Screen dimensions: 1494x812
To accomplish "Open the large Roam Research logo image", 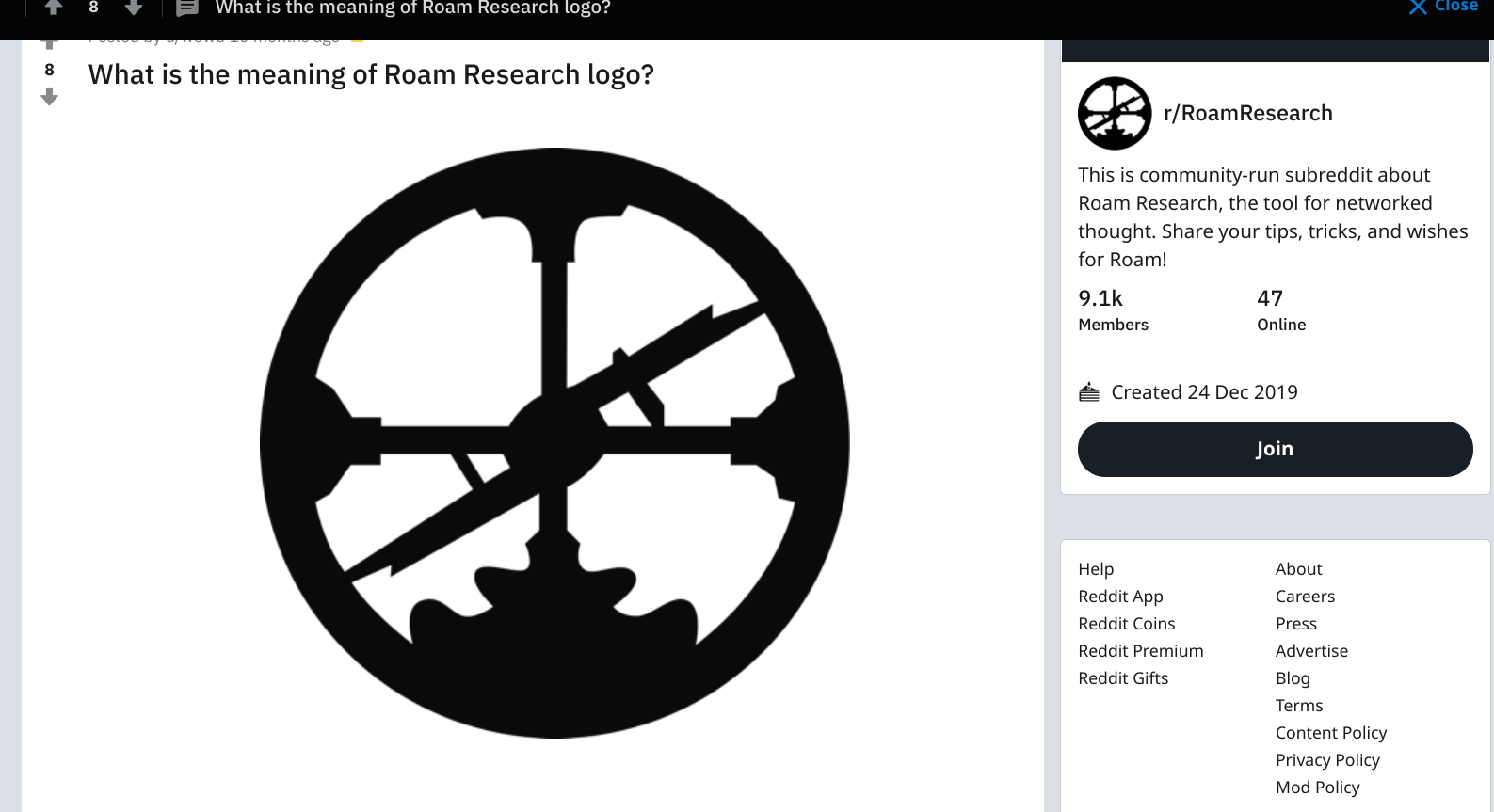I will [x=554, y=442].
